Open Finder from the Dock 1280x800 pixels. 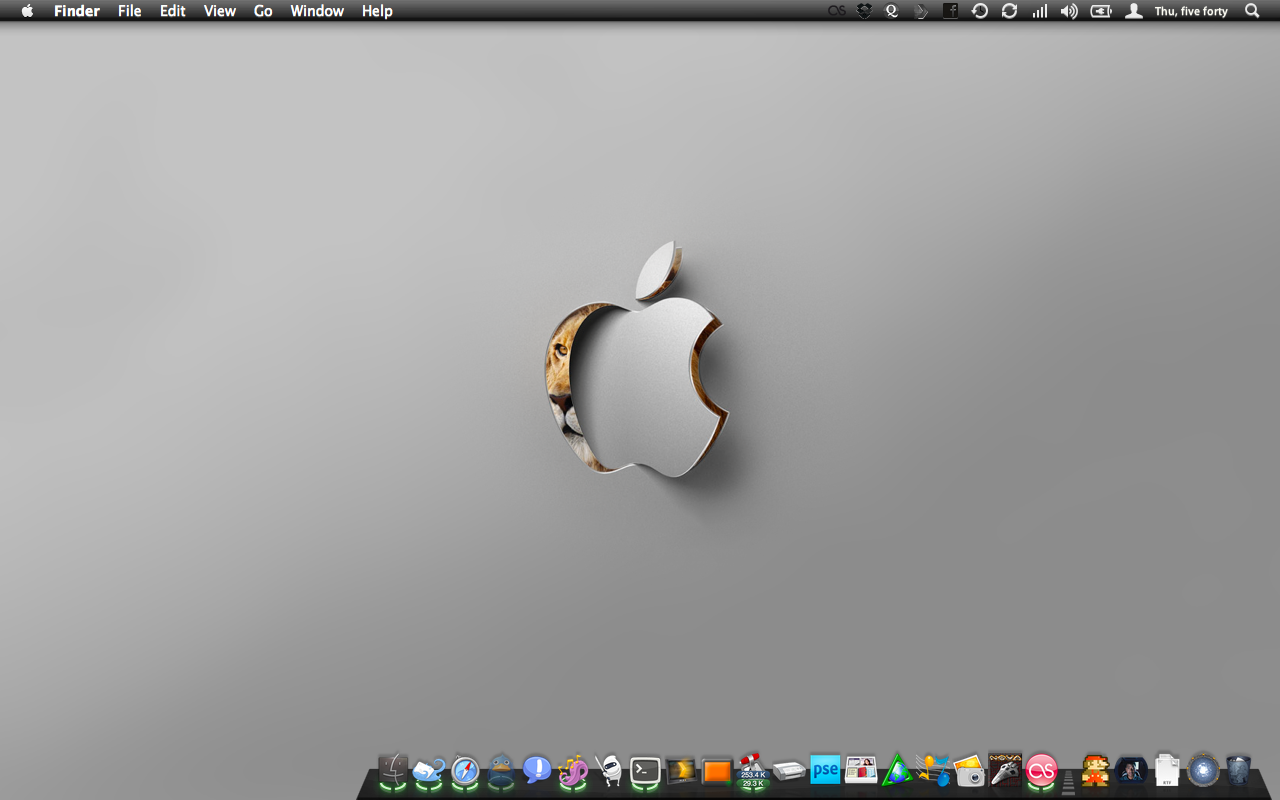[393, 771]
